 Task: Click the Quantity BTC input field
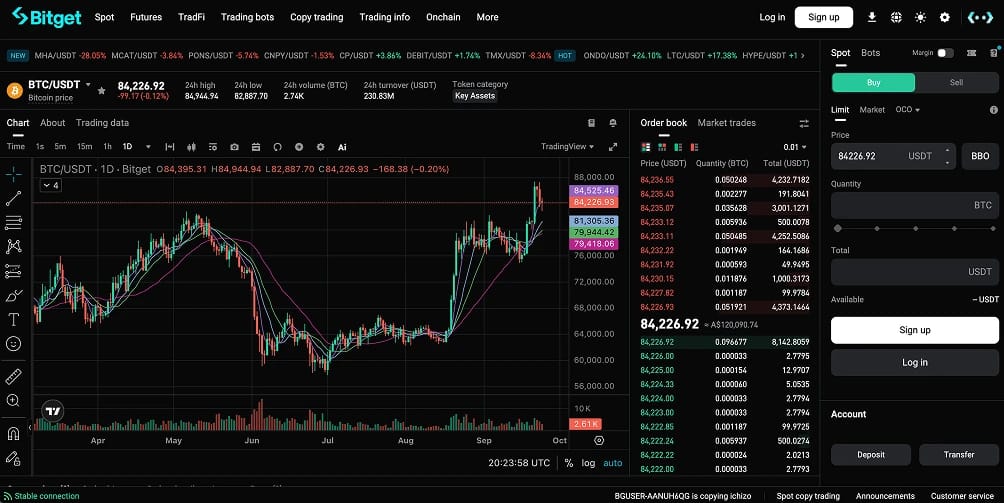(x=914, y=205)
